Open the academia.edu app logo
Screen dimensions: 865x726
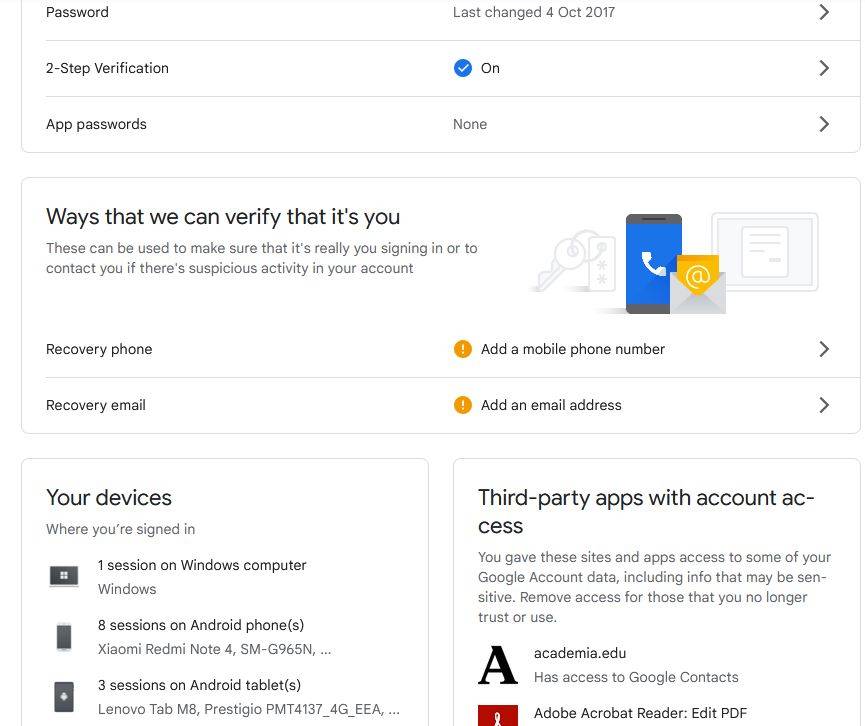tap(498, 665)
